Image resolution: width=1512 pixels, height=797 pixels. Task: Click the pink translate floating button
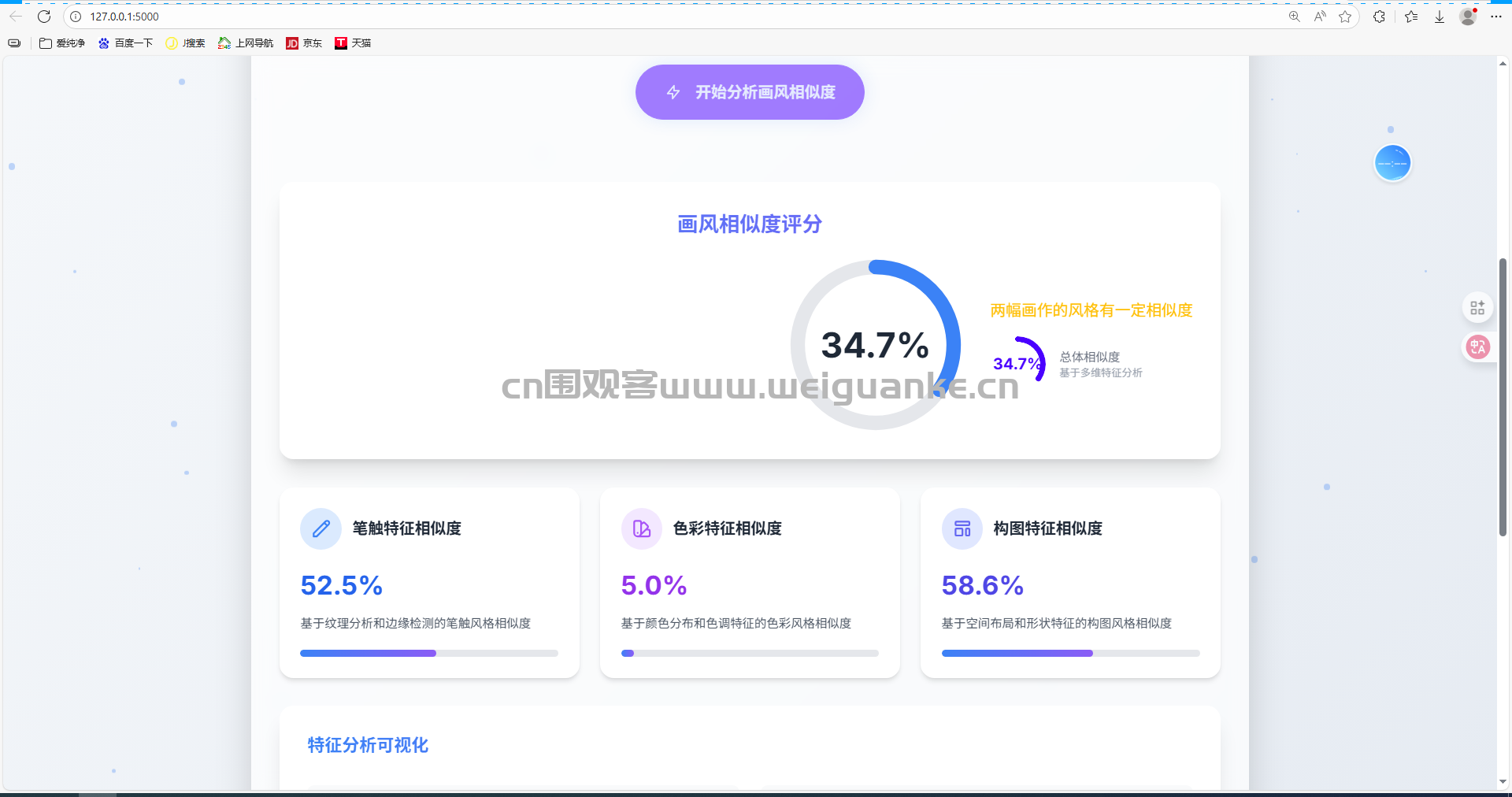[1477, 347]
